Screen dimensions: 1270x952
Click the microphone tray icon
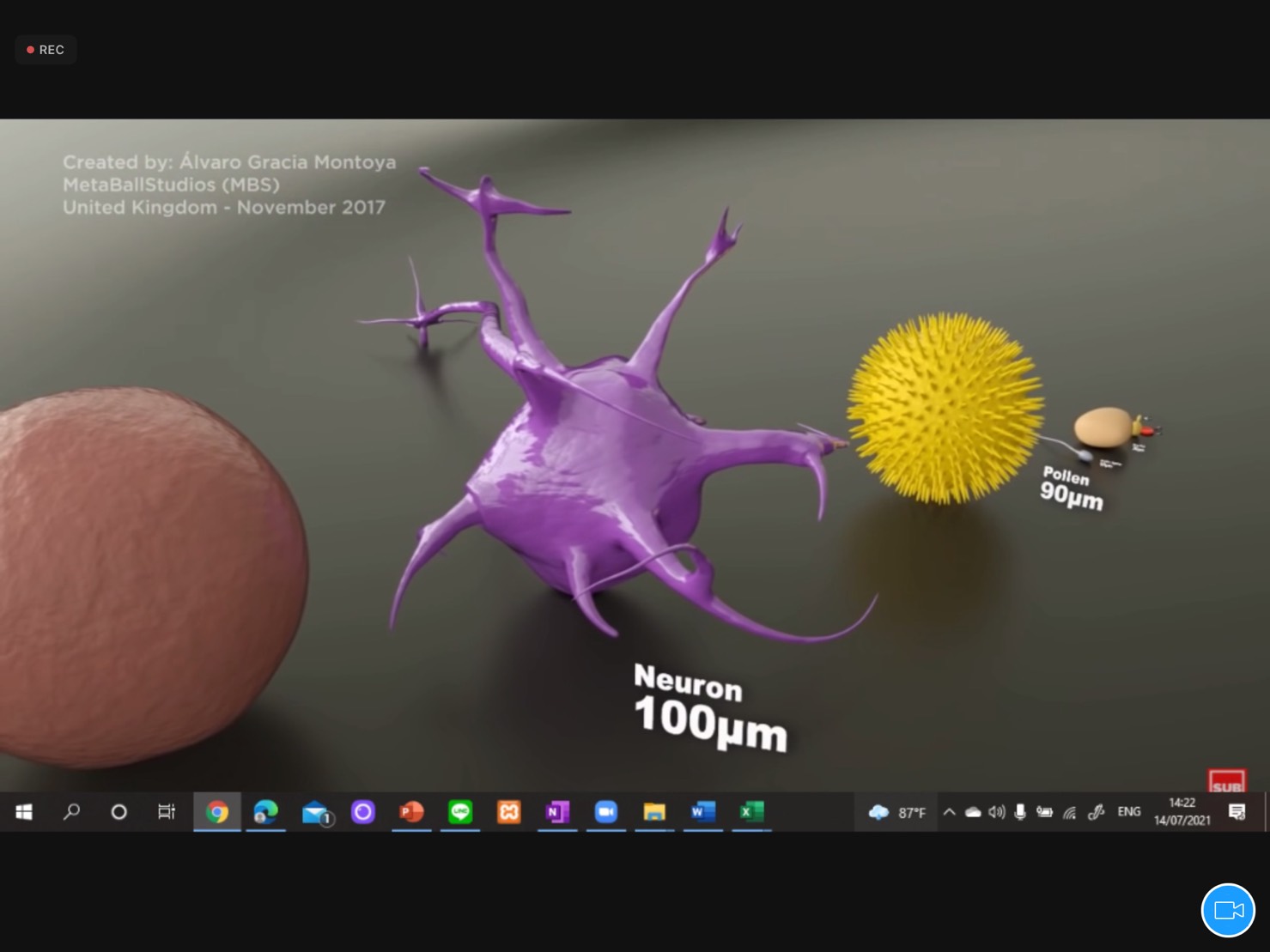coord(1020,811)
